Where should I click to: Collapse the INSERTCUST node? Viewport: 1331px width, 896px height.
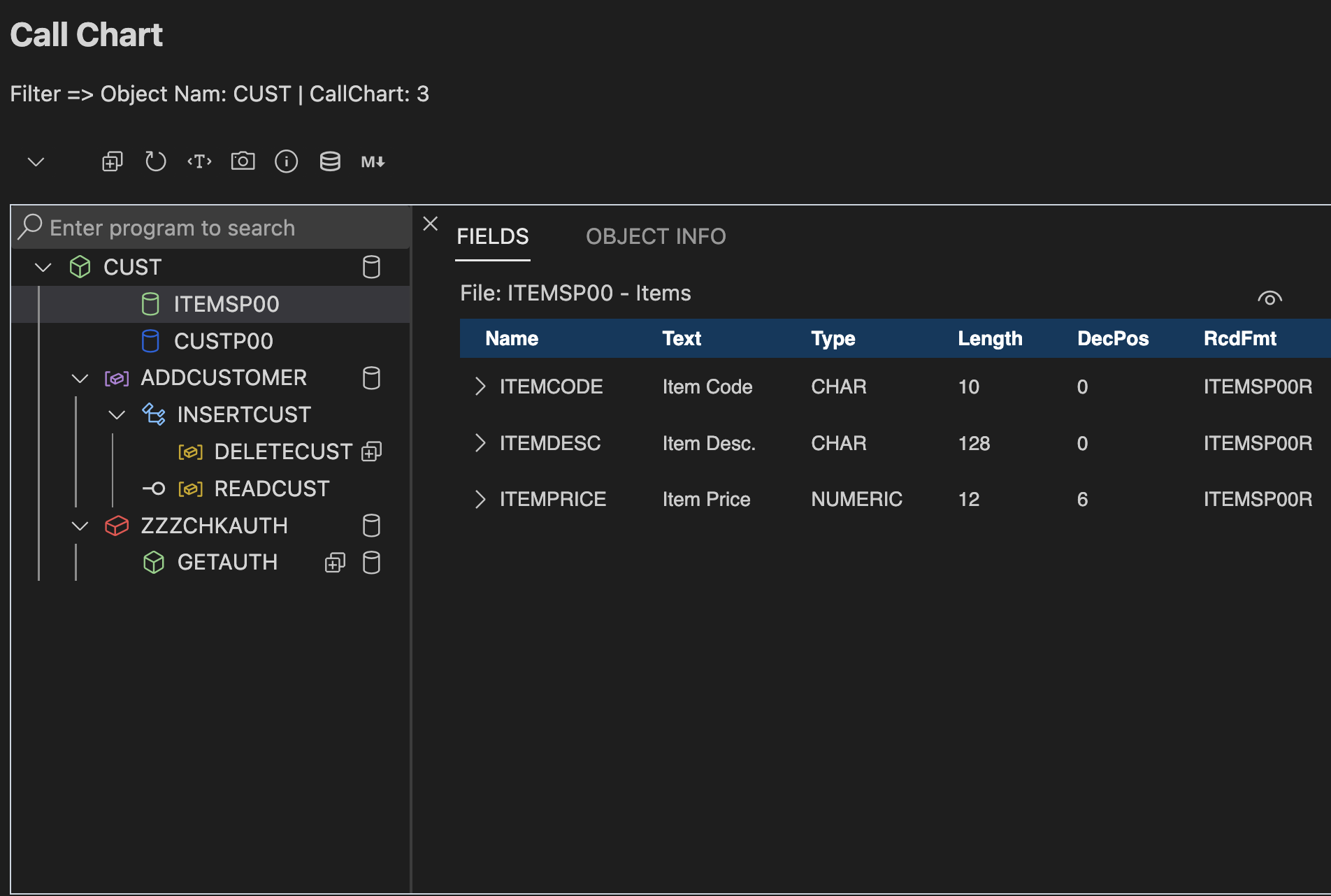(x=117, y=415)
